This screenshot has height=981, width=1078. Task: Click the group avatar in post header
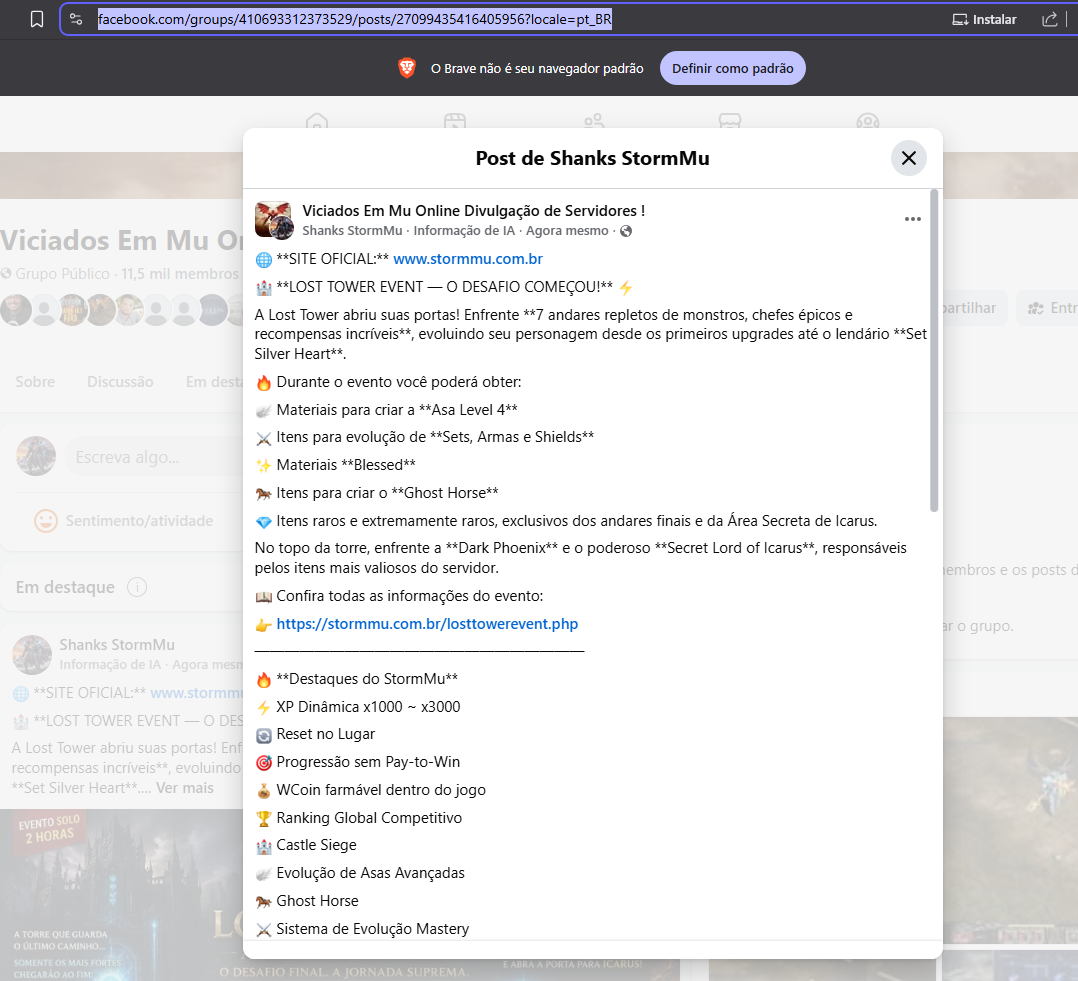point(274,220)
